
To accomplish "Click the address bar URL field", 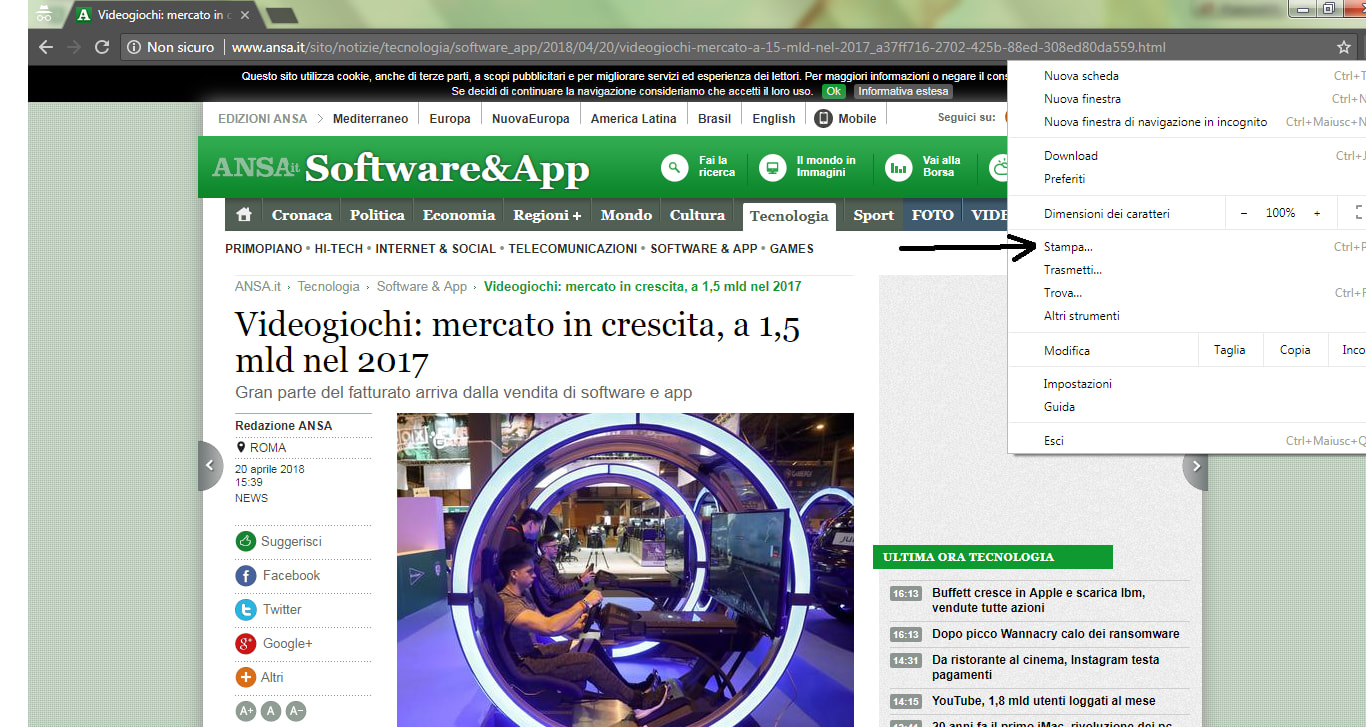I will click(698, 47).
